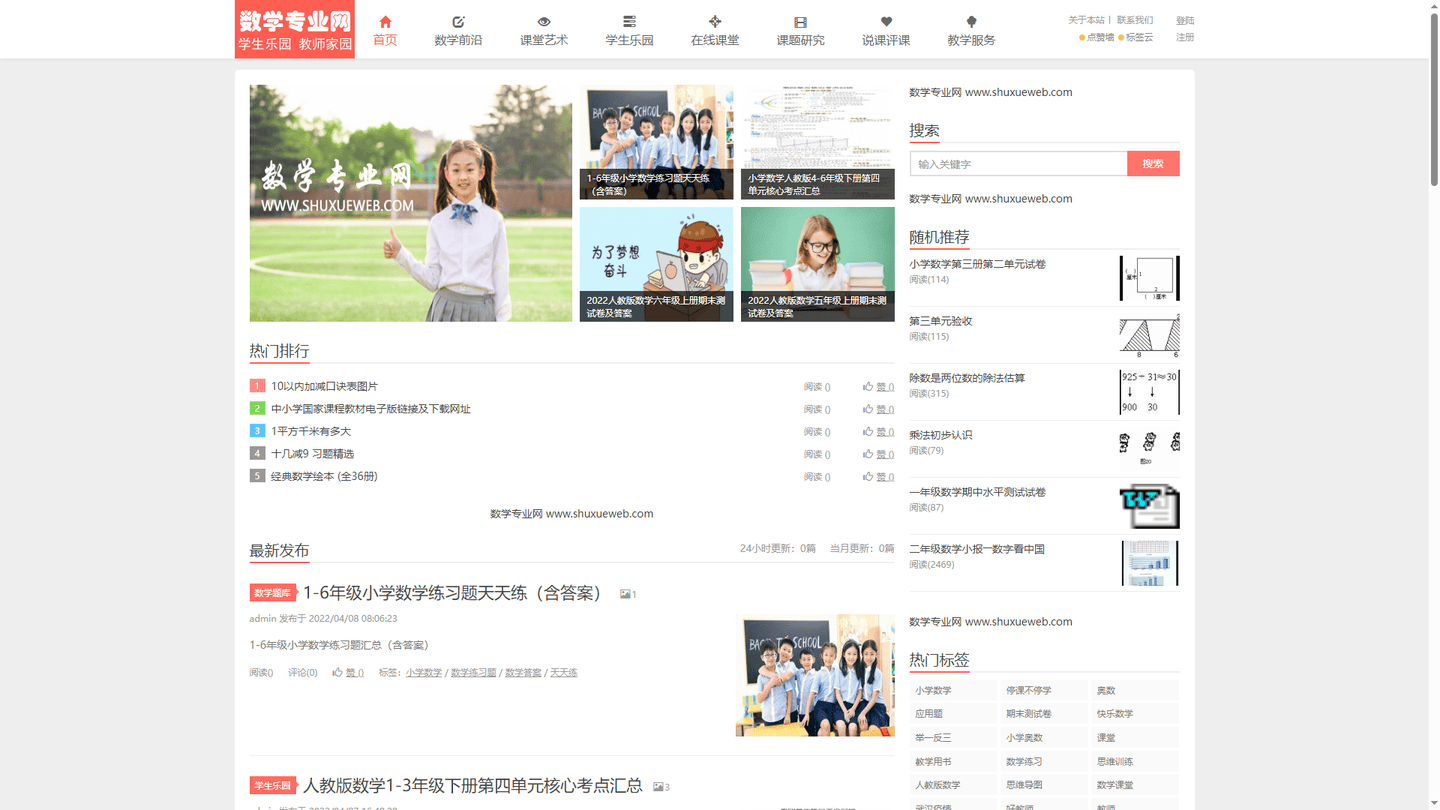The width and height of the screenshot is (1440, 810).
Task: Open the classroom photo beside the first article
Action: [815, 676]
